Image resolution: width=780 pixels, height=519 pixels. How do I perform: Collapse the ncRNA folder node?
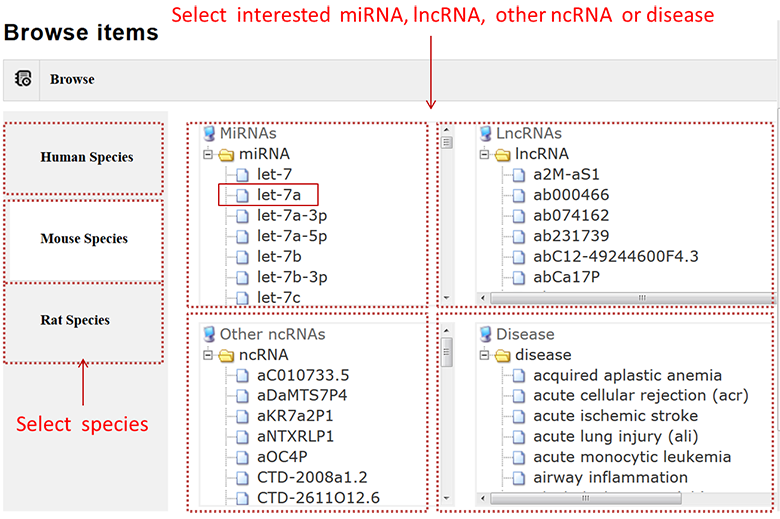[x=209, y=355]
